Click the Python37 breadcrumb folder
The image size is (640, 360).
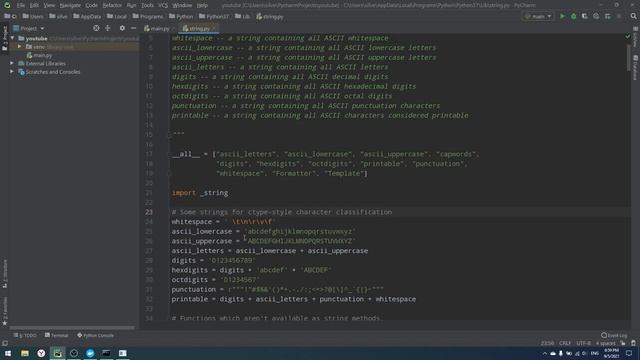coord(214,17)
